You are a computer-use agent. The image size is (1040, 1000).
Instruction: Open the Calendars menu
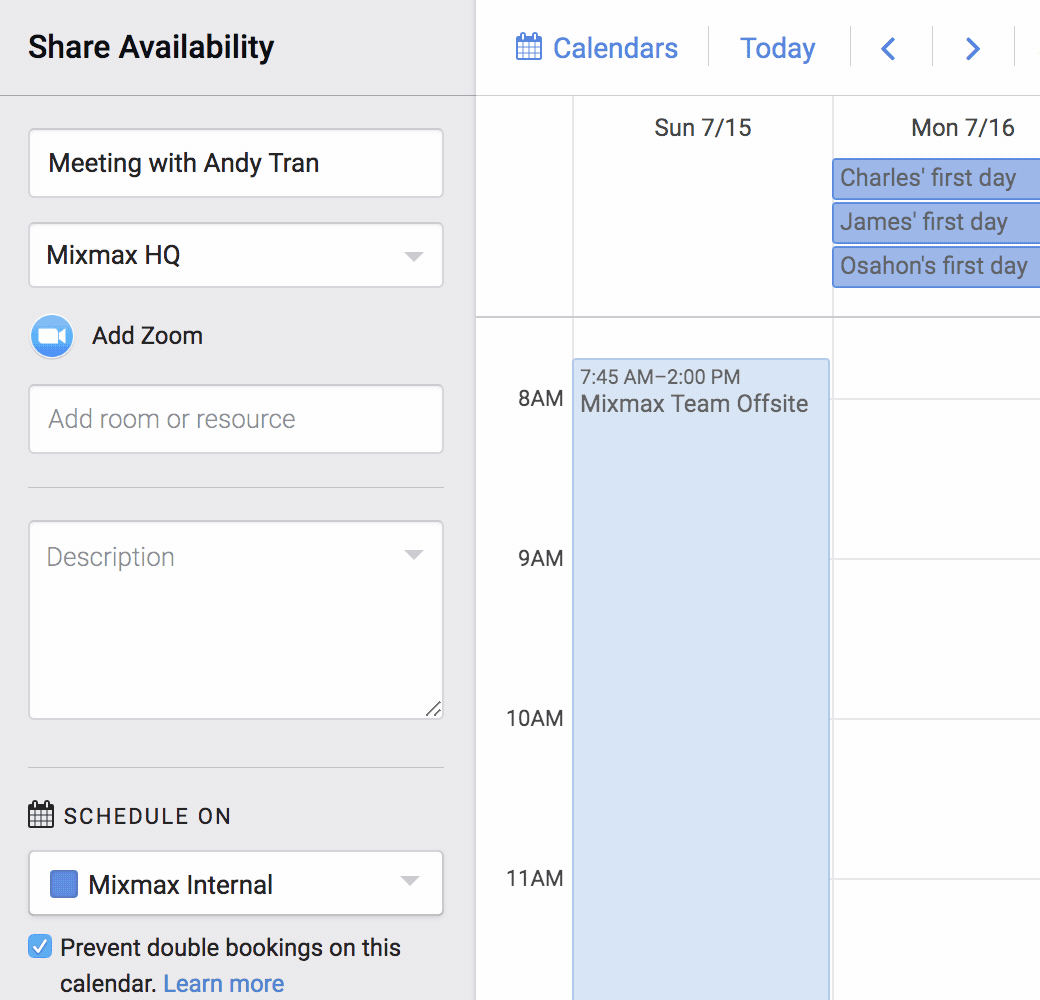click(x=597, y=48)
